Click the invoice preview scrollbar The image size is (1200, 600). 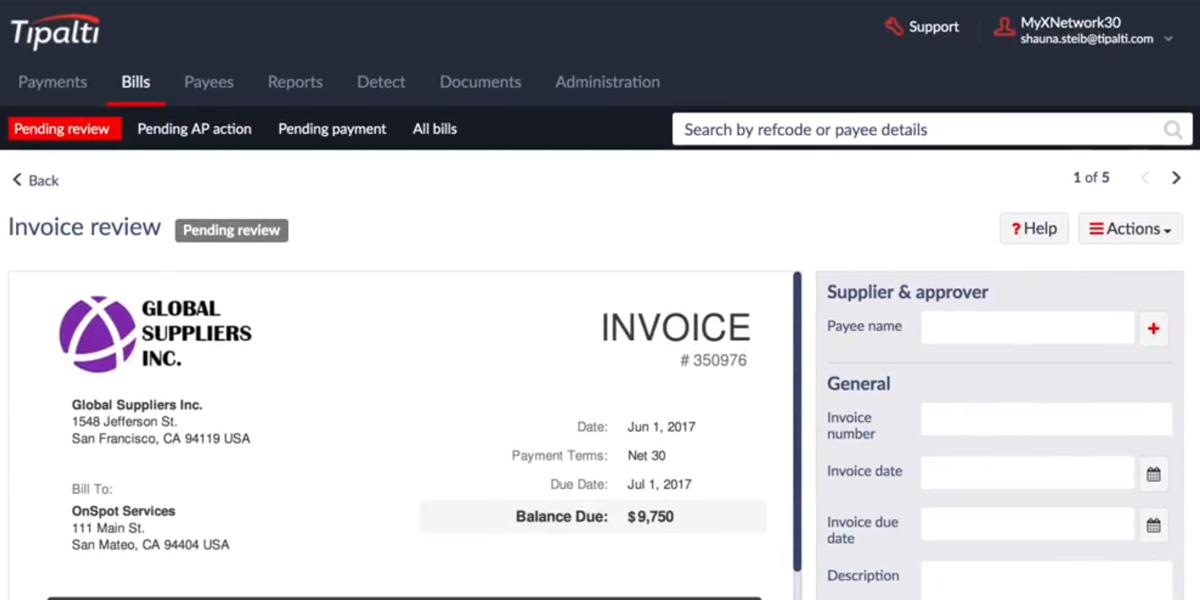pyautogui.click(x=797, y=420)
